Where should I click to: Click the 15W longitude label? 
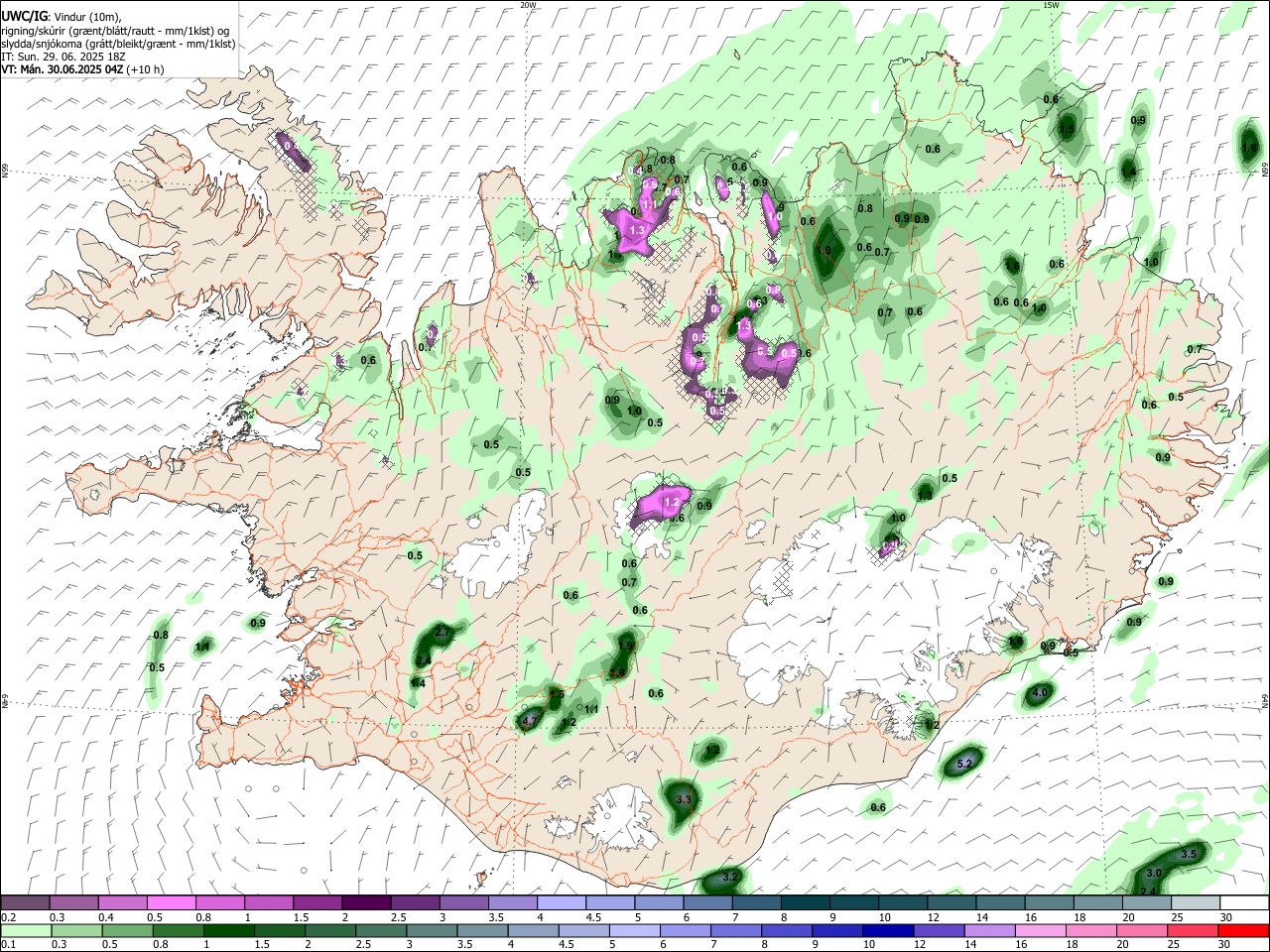(1051, 5)
